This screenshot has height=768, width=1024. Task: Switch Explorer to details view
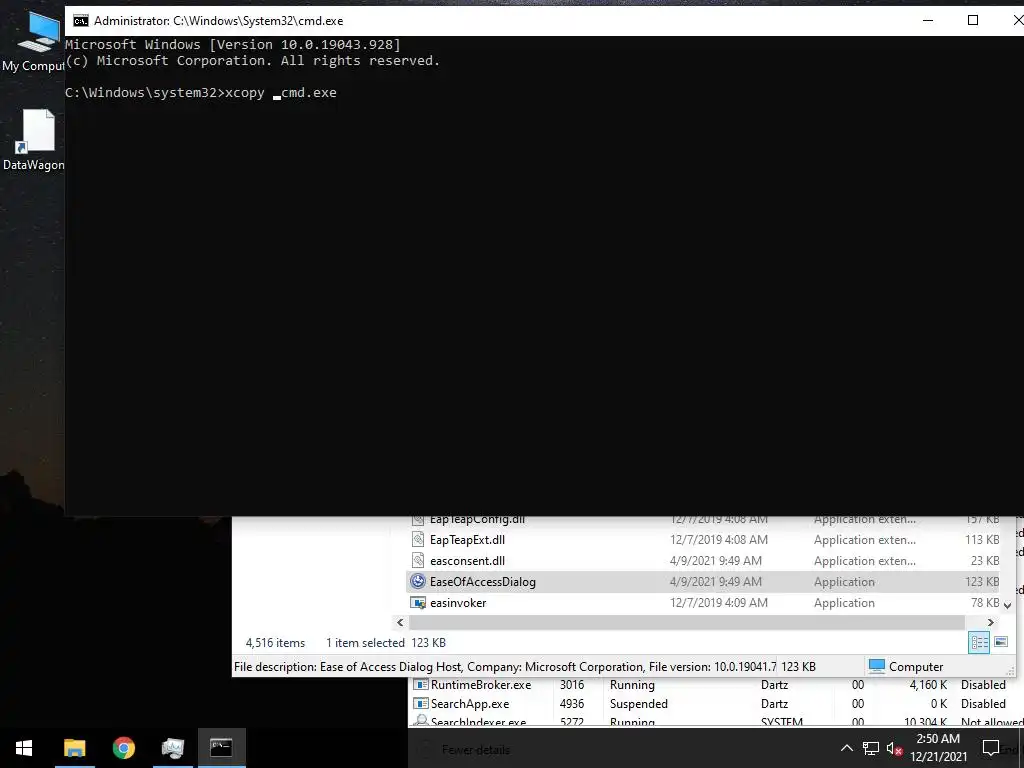point(979,643)
